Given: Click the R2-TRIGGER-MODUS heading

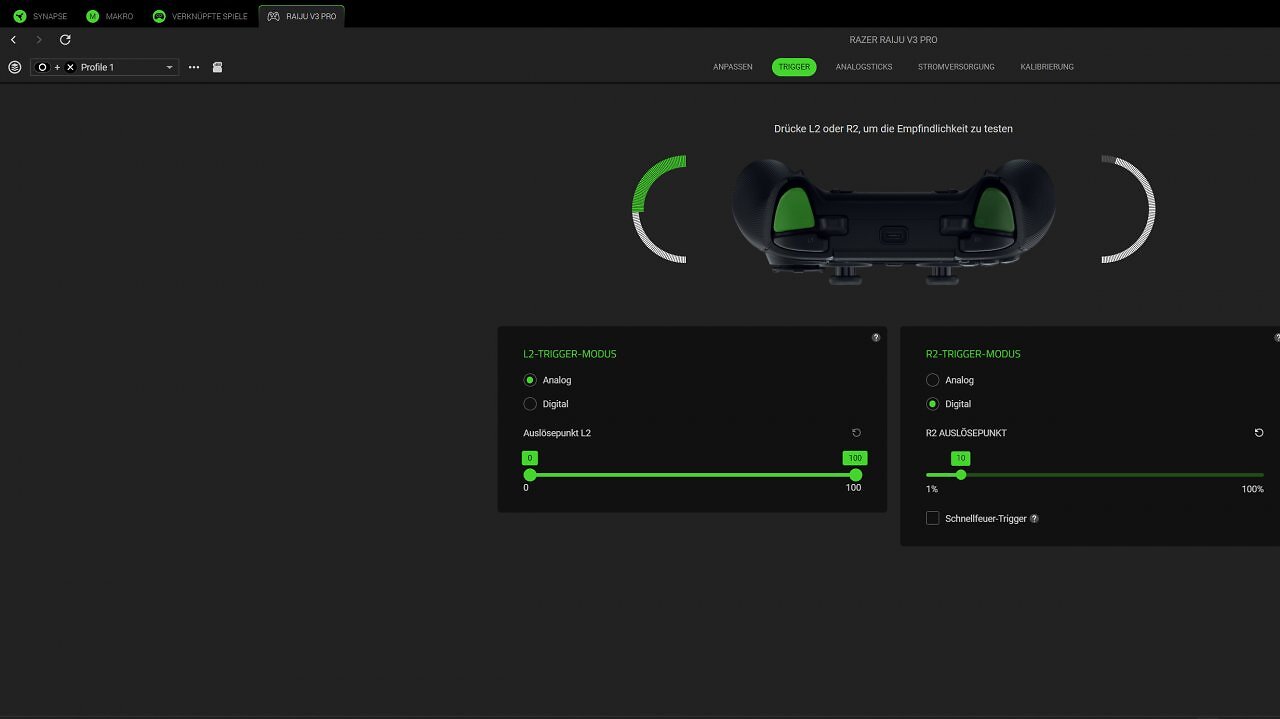Looking at the screenshot, I should (973, 354).
